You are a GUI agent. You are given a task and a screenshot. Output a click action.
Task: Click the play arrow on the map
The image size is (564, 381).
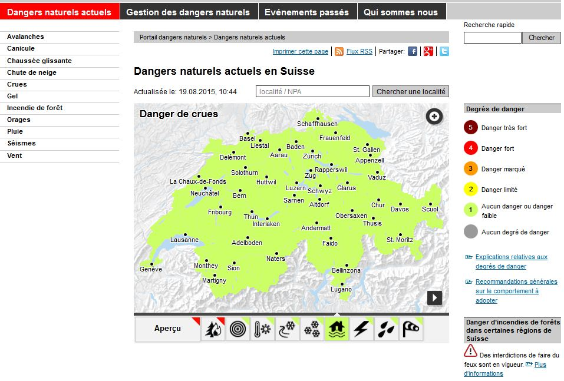pyautogui.click(x=434, y=298)
